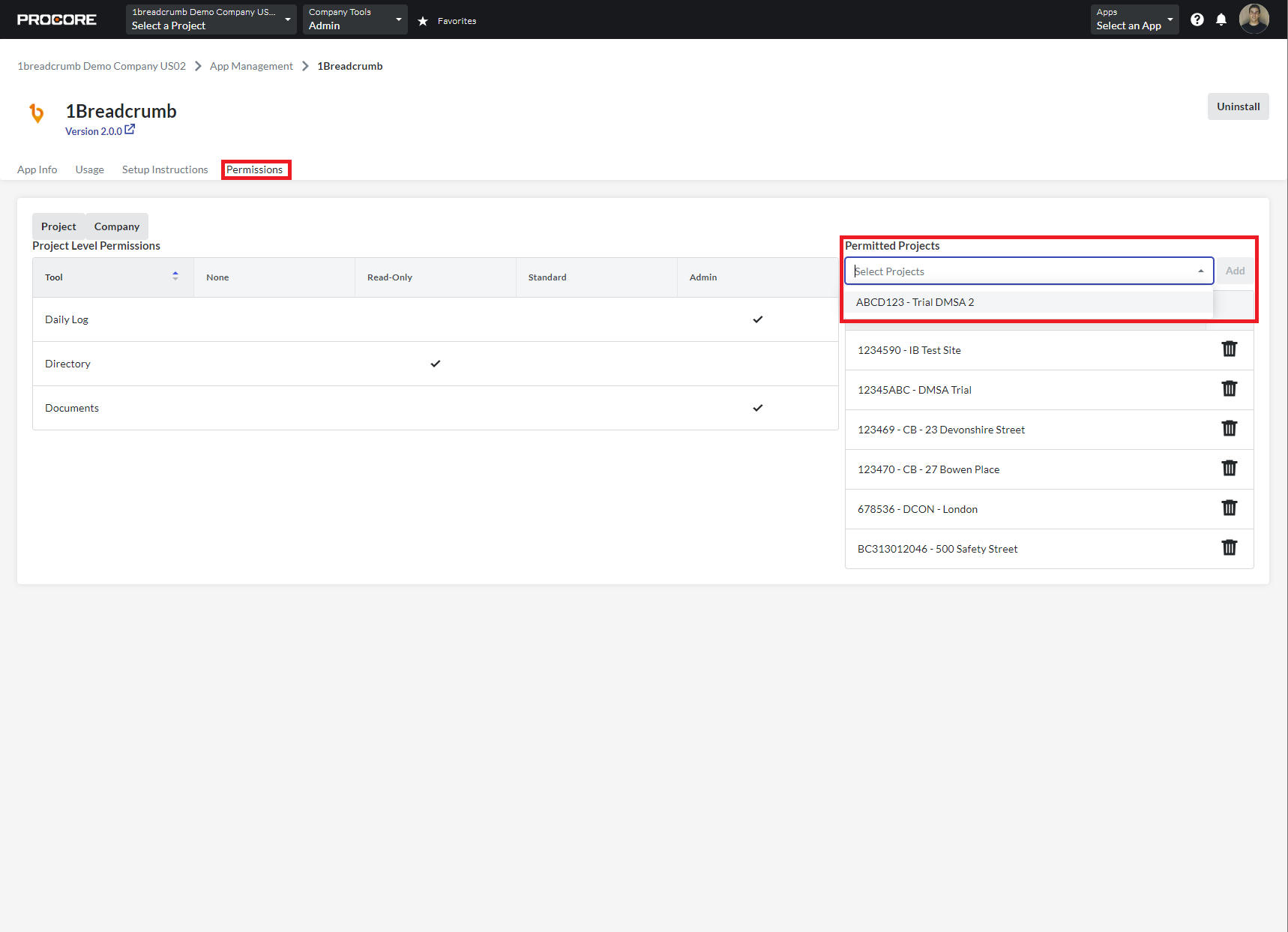
Task: Click the user profile avatar
Action: [1254, 19]
